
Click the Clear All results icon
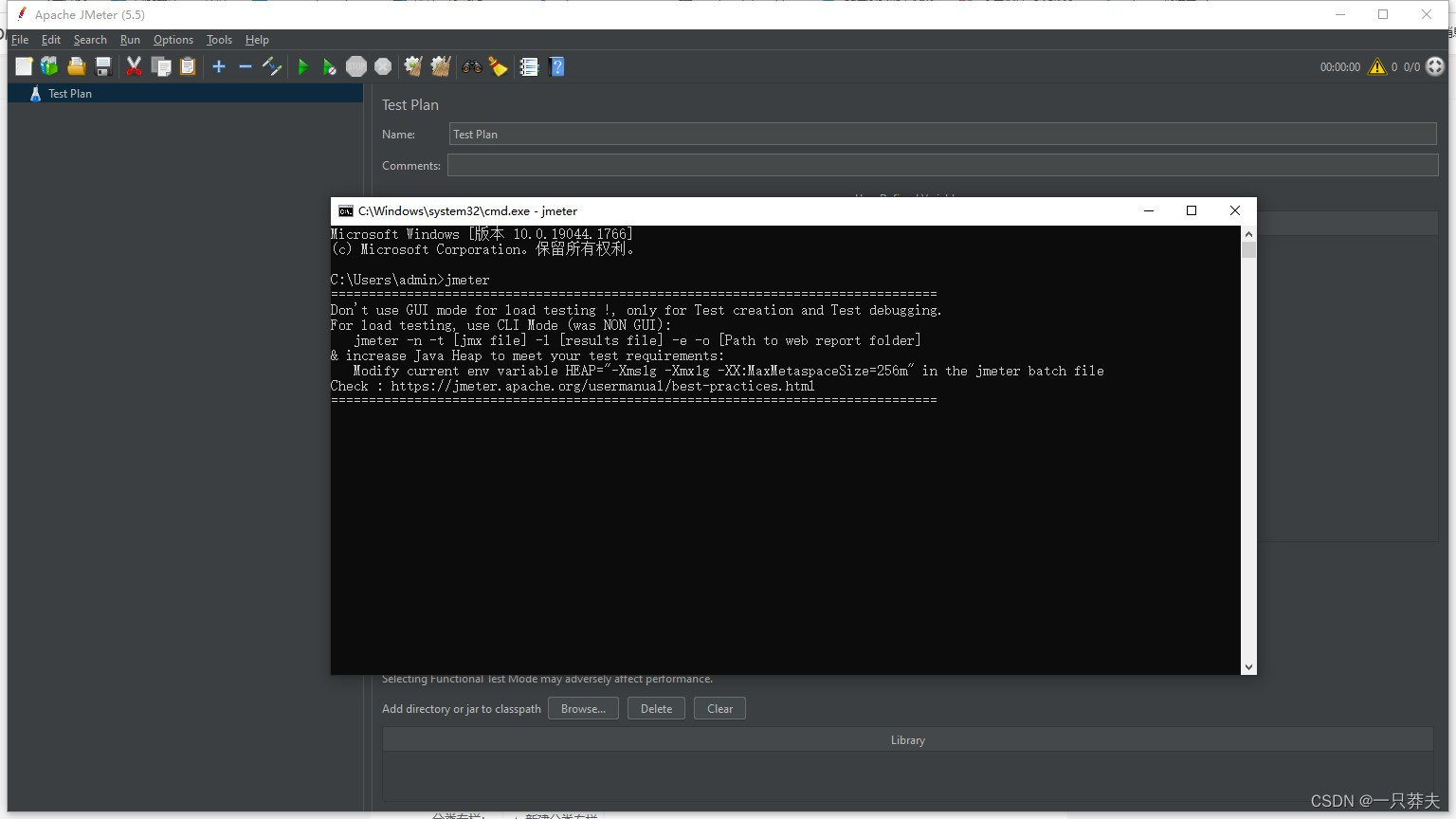[x=441, y=66]
